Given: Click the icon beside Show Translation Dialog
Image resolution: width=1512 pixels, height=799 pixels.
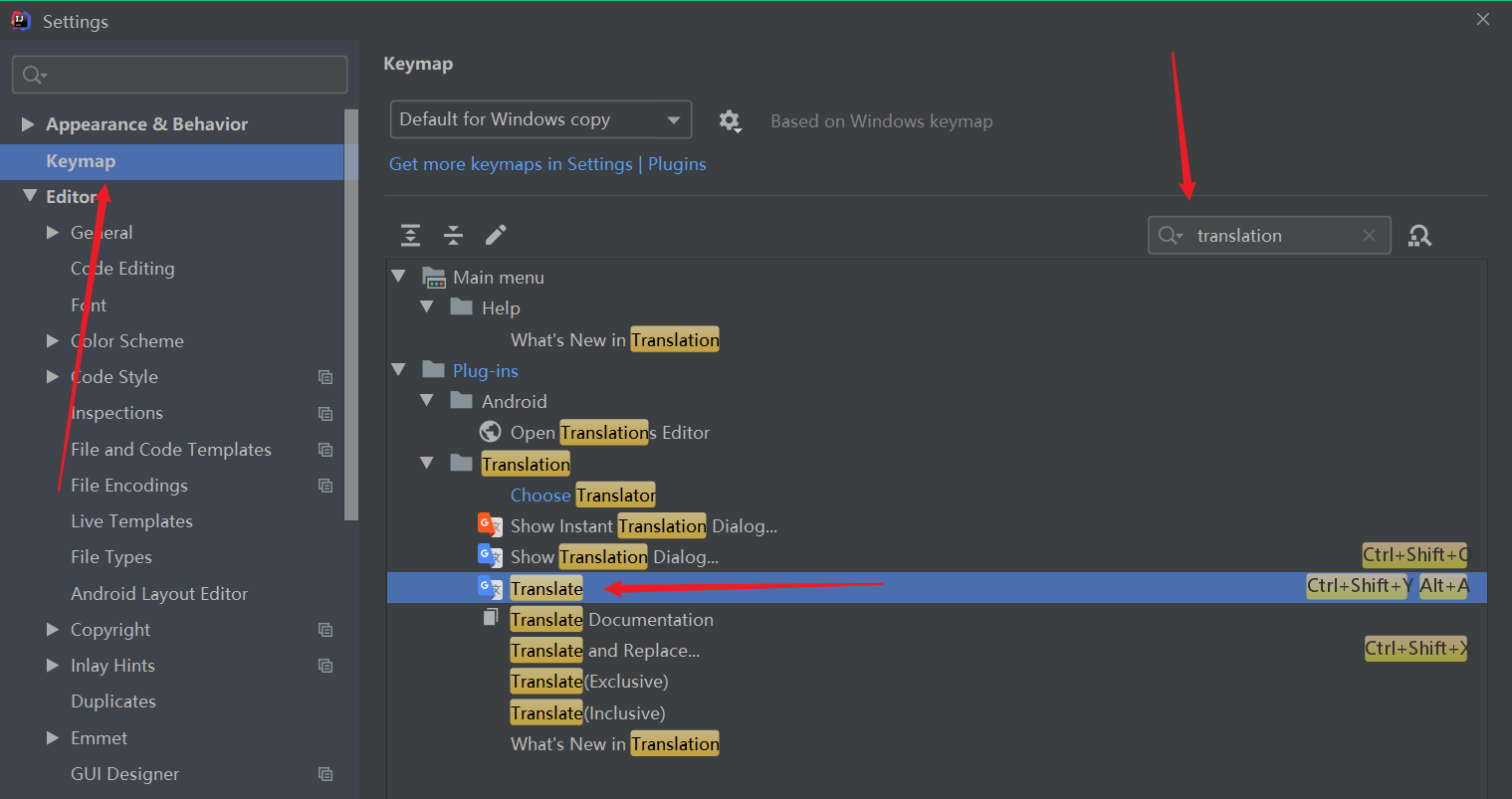Looking at the screenshot, I should [x=490, y=556].
